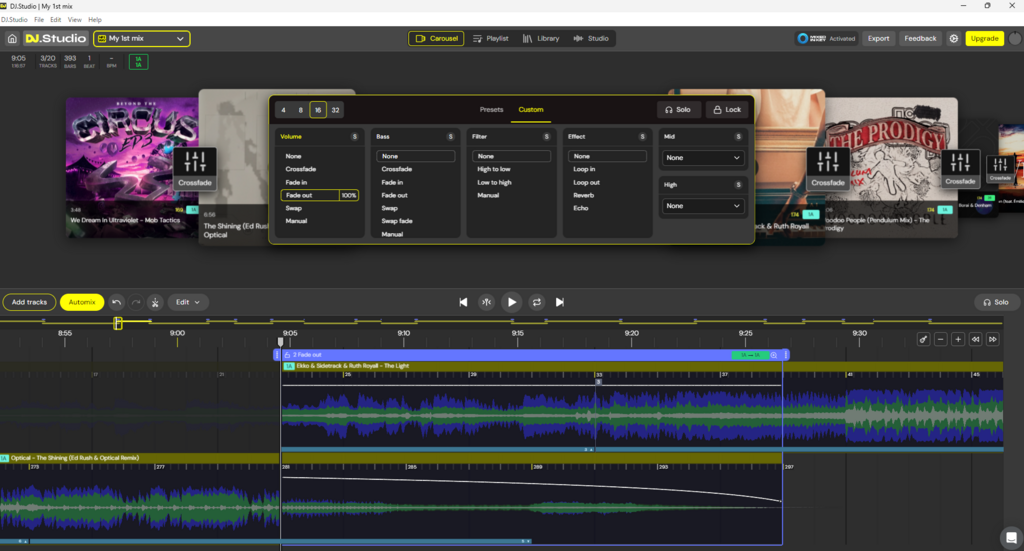Open the Mid None dropdown

(703, 157)
